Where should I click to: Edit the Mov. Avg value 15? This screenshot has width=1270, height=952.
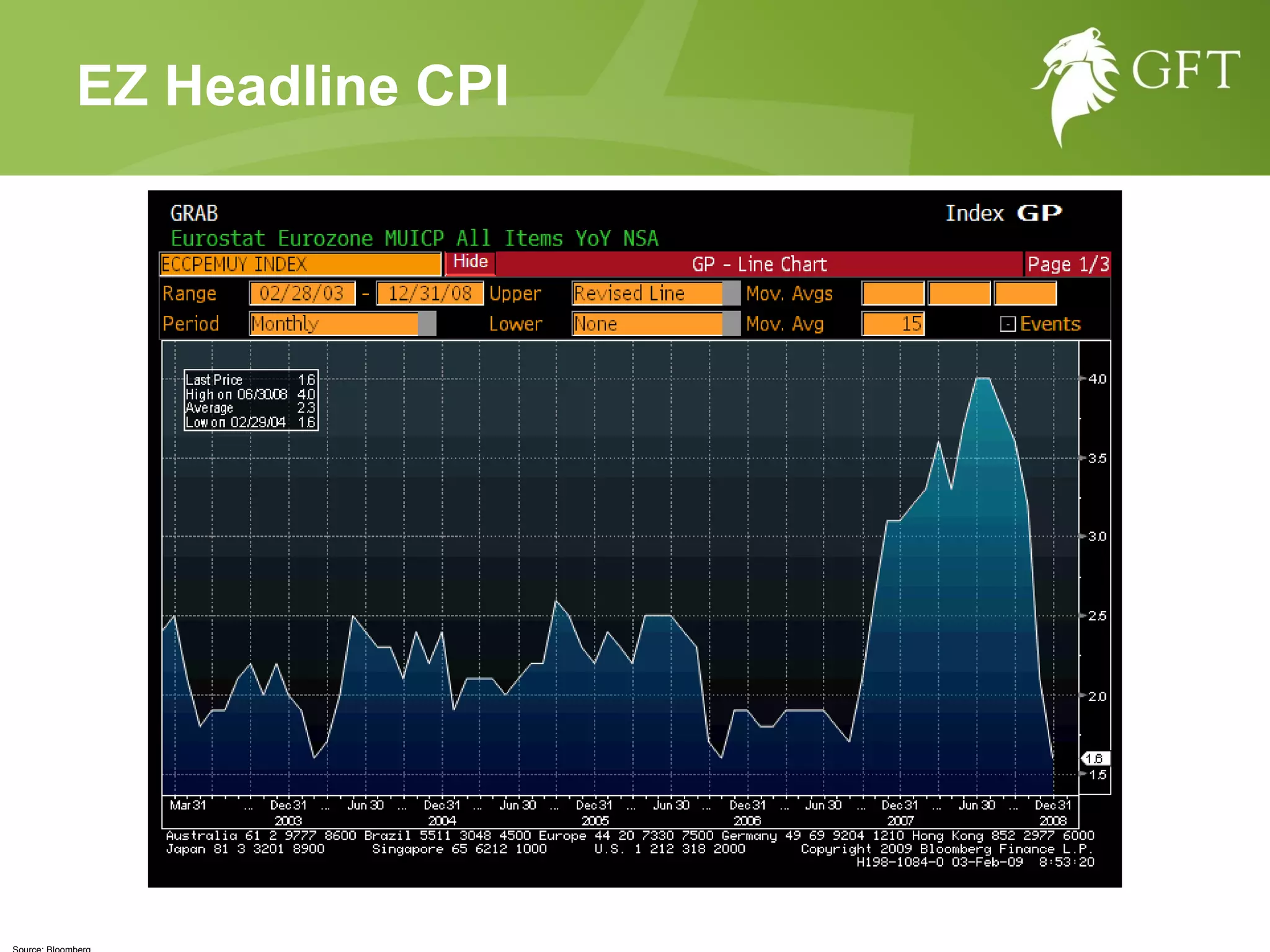point(893,324)
